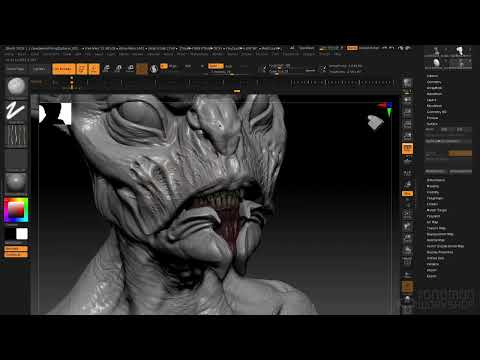Open the material sphere selector

16,183
